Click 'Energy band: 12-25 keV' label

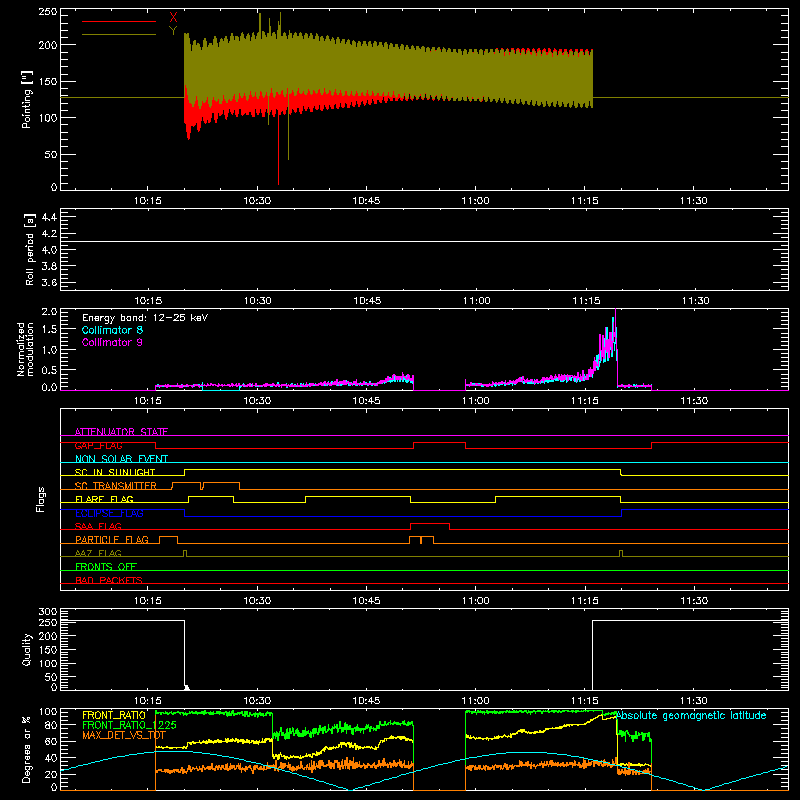145,318
